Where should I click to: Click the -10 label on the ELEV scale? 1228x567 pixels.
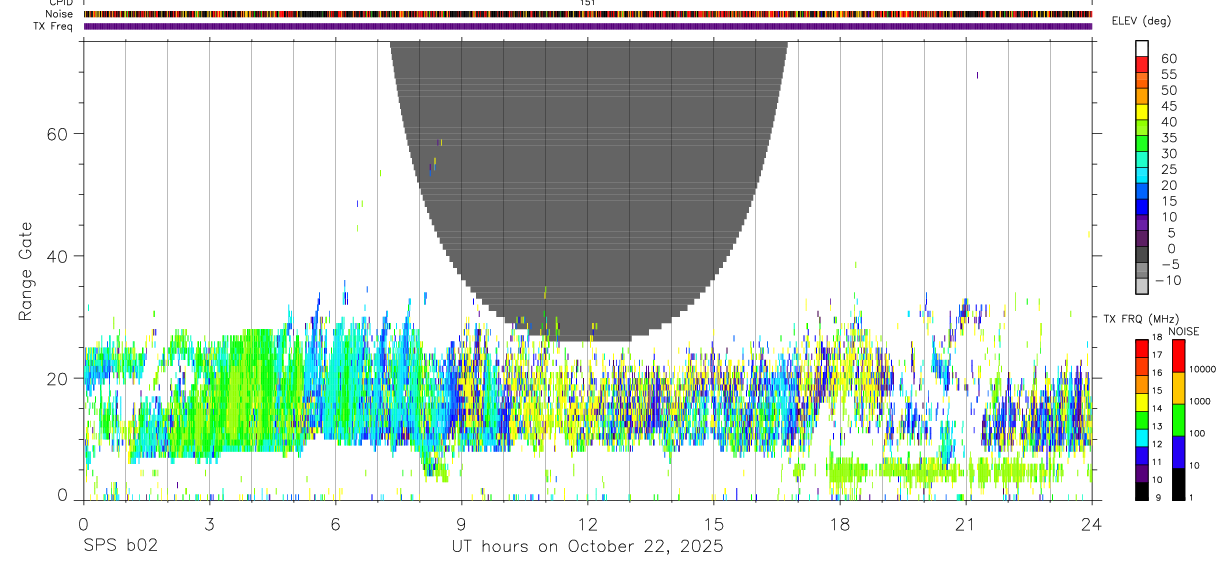point(1171,280)
